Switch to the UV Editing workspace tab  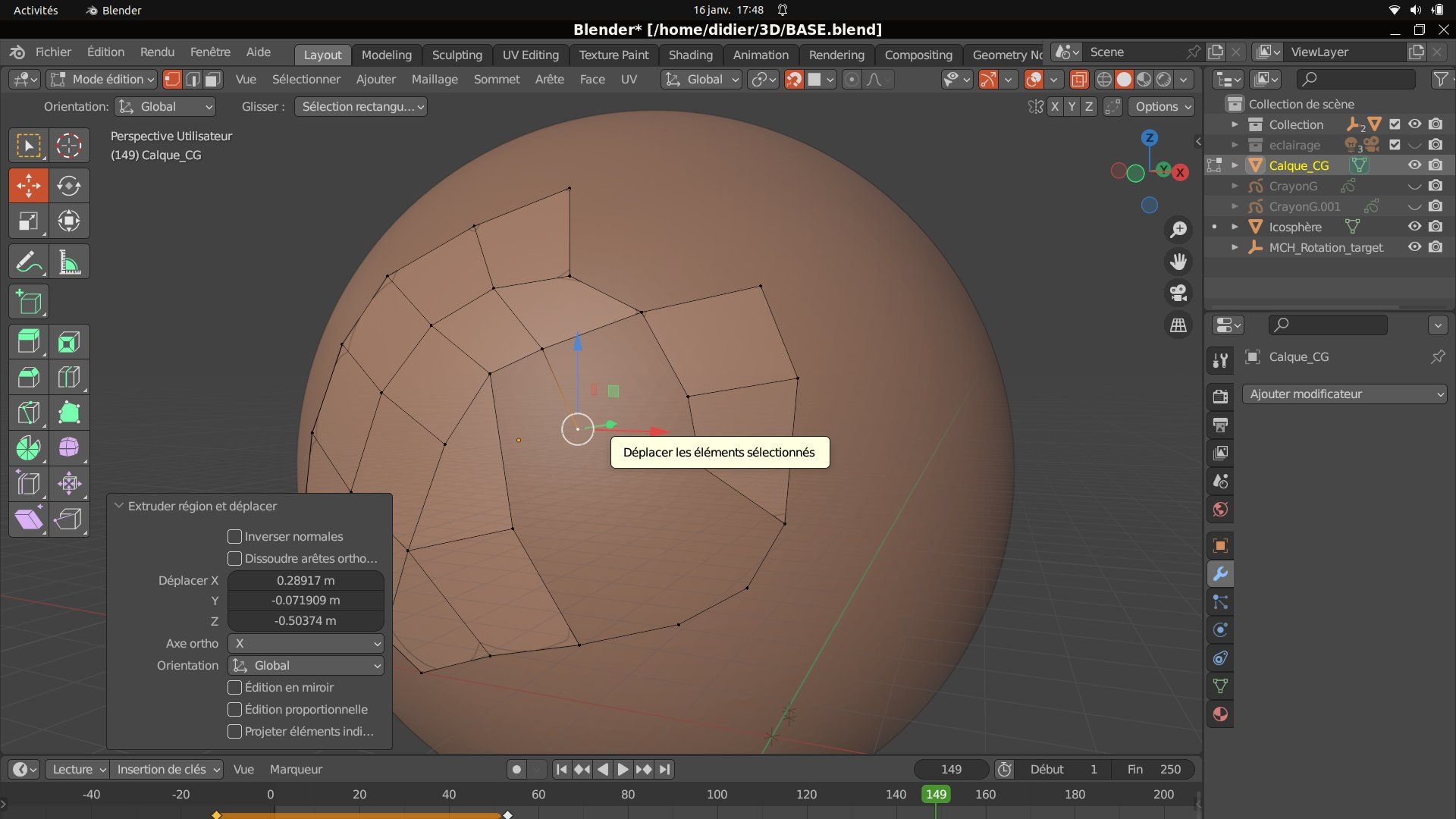(x=530, y=55)
